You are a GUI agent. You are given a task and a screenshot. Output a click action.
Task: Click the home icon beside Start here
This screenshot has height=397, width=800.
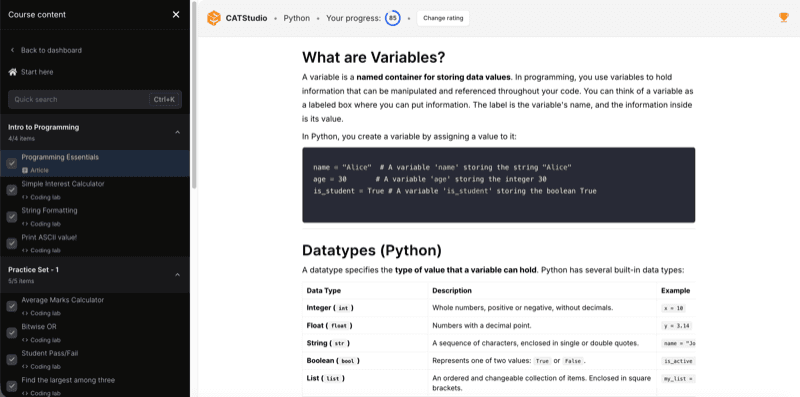[x=13, y=72]
